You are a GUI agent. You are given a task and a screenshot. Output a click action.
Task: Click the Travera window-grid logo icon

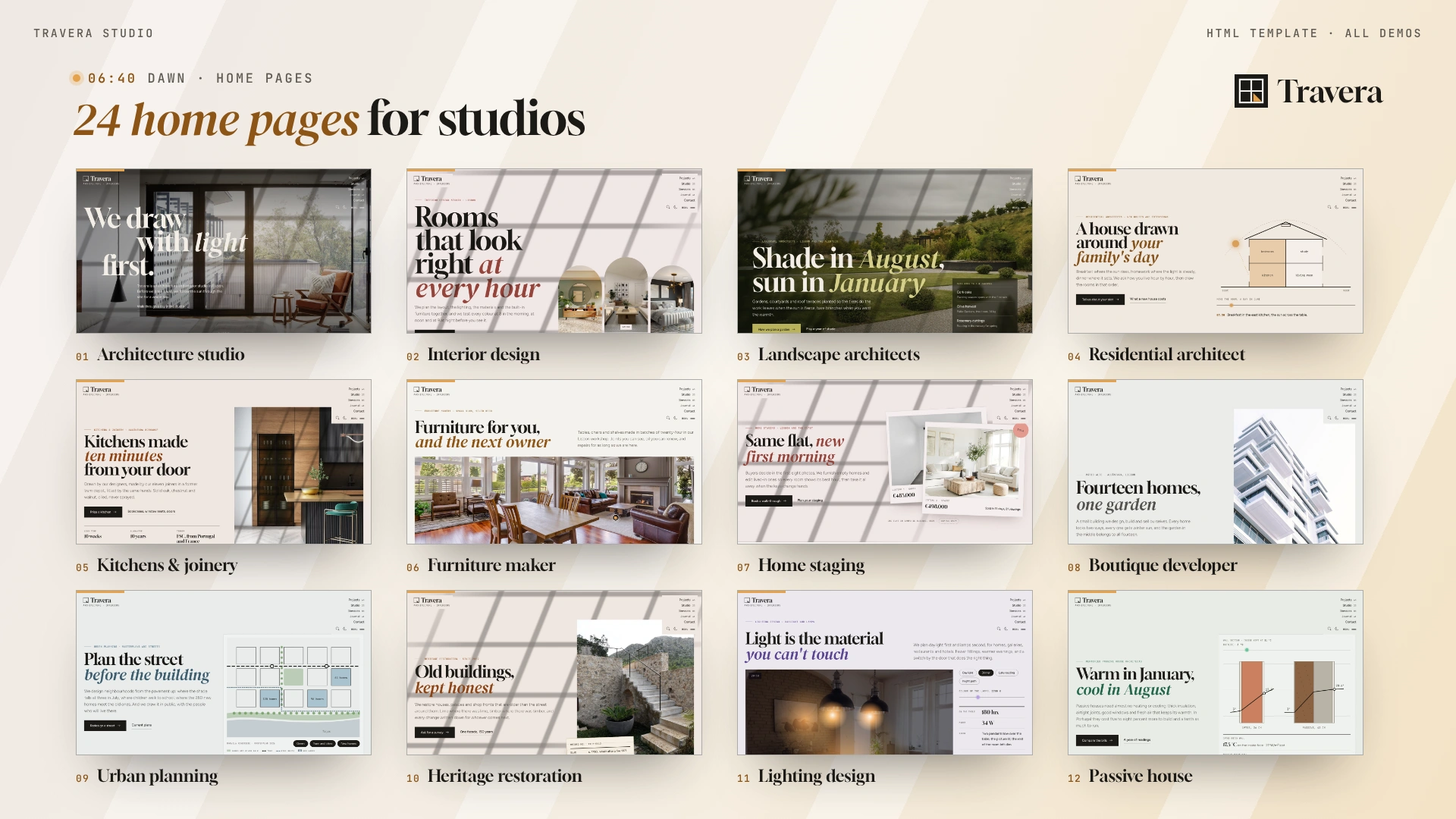click(x=1250, y=91)
